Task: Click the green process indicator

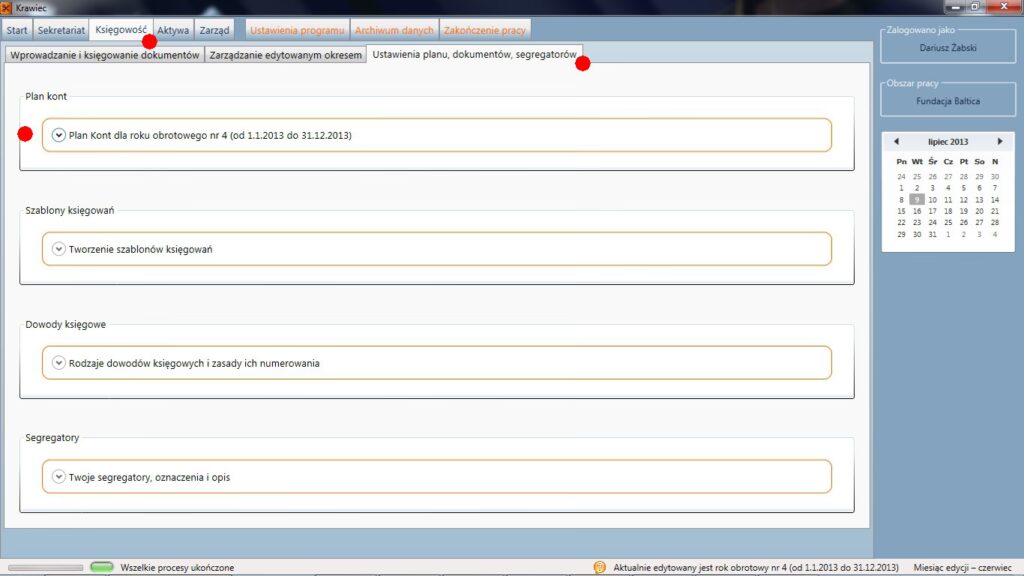Action: [x=102, y=567]
